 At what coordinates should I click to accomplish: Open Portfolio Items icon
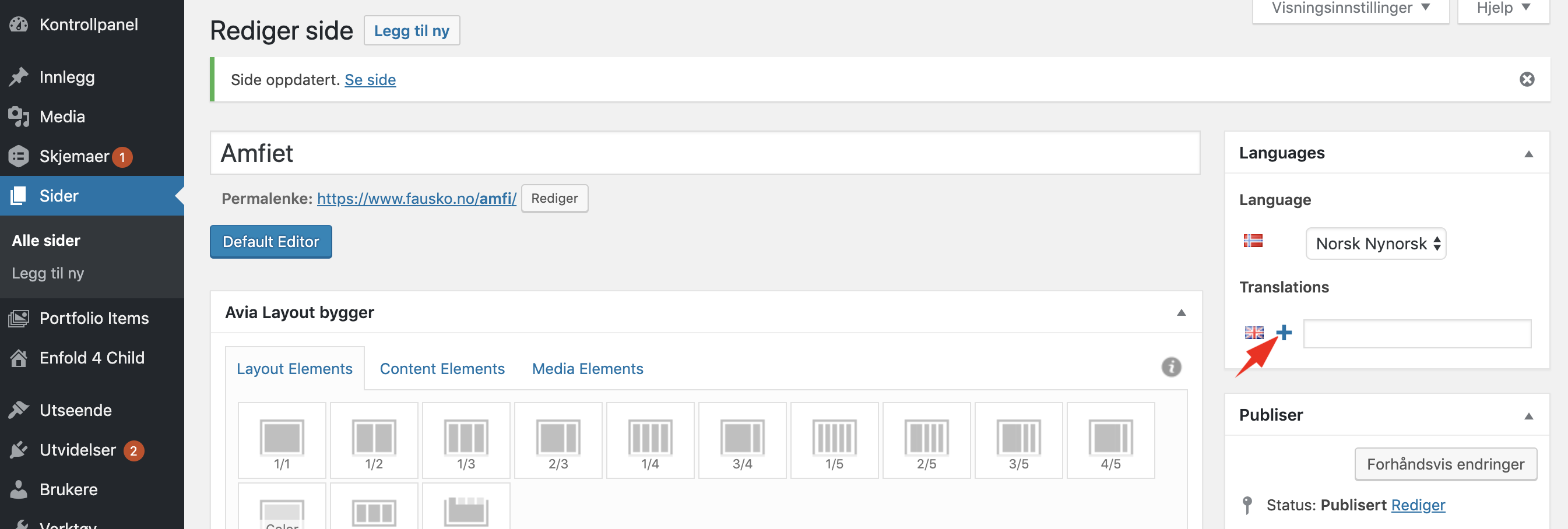pyautogui.click(x=19, y=318)
